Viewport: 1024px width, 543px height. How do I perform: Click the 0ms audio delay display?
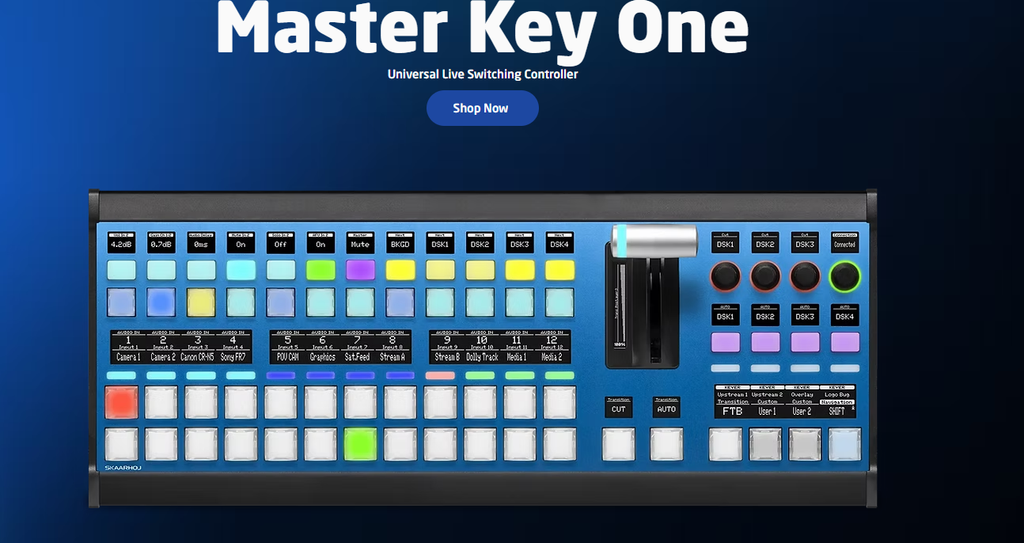click(201, 244)
